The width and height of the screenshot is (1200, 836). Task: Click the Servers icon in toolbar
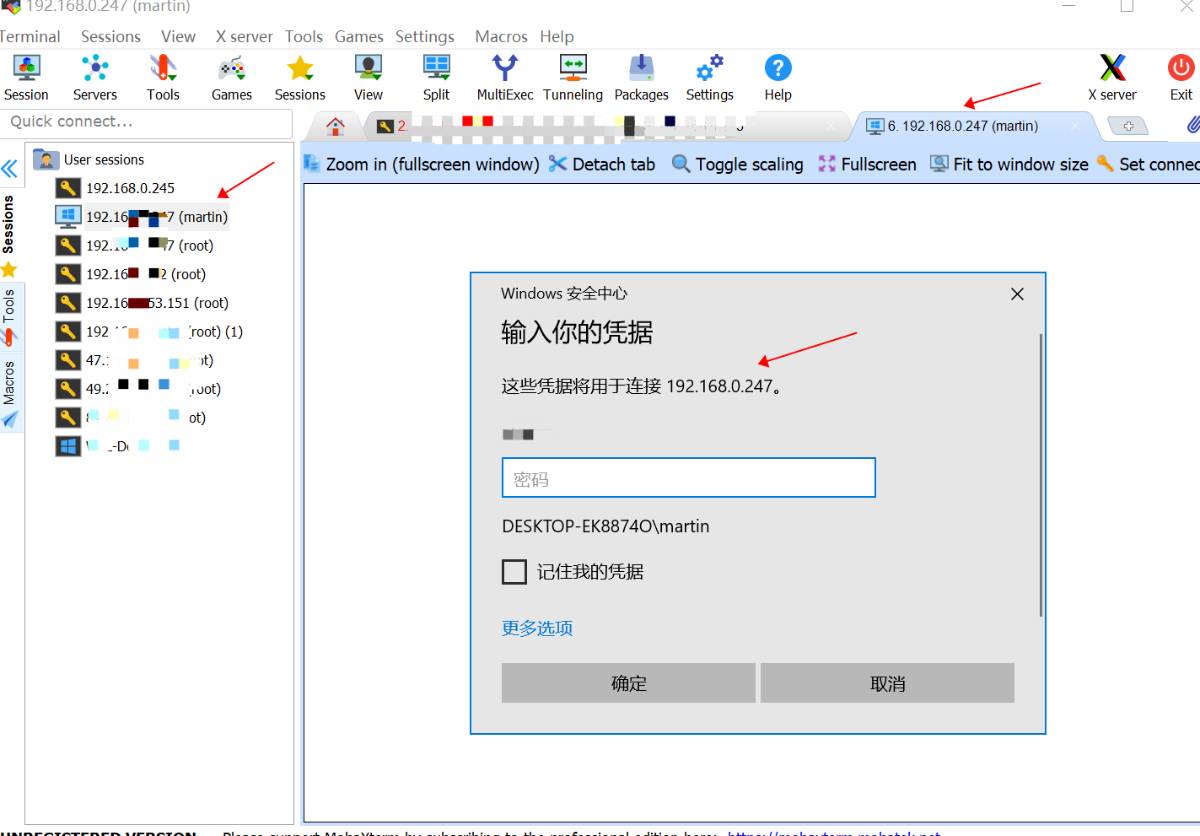tap(95, 77)
